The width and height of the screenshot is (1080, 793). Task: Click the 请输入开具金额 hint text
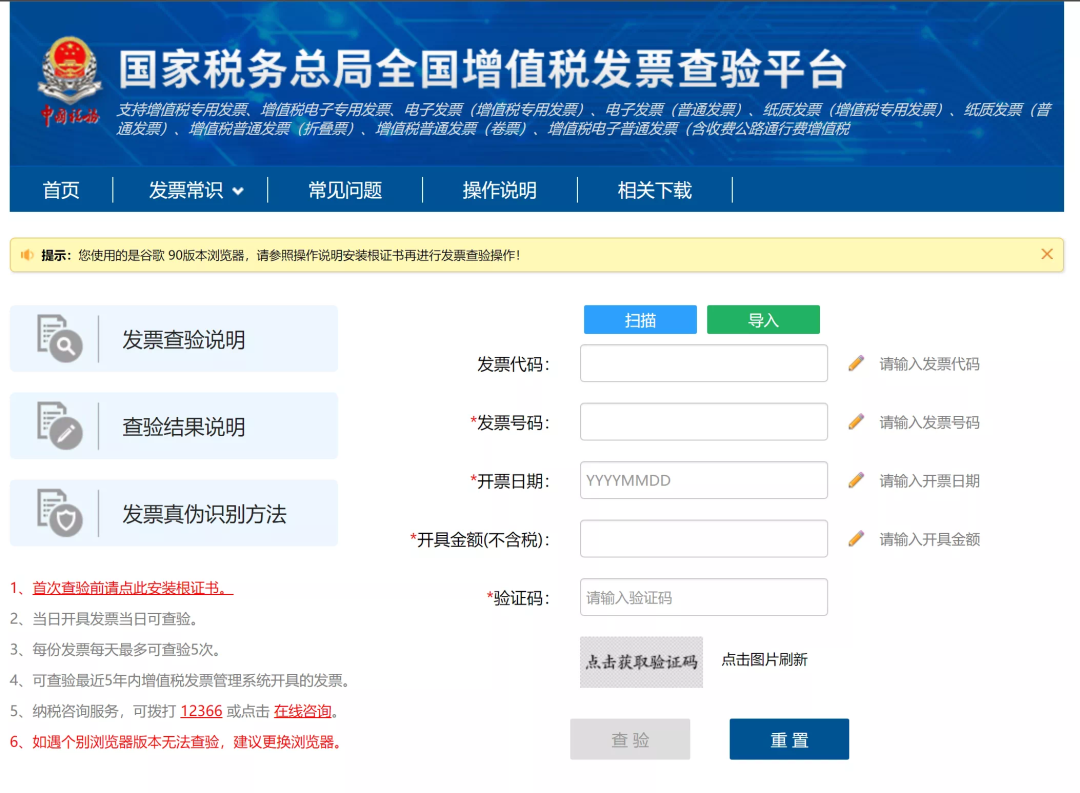[x=929, y=539]
